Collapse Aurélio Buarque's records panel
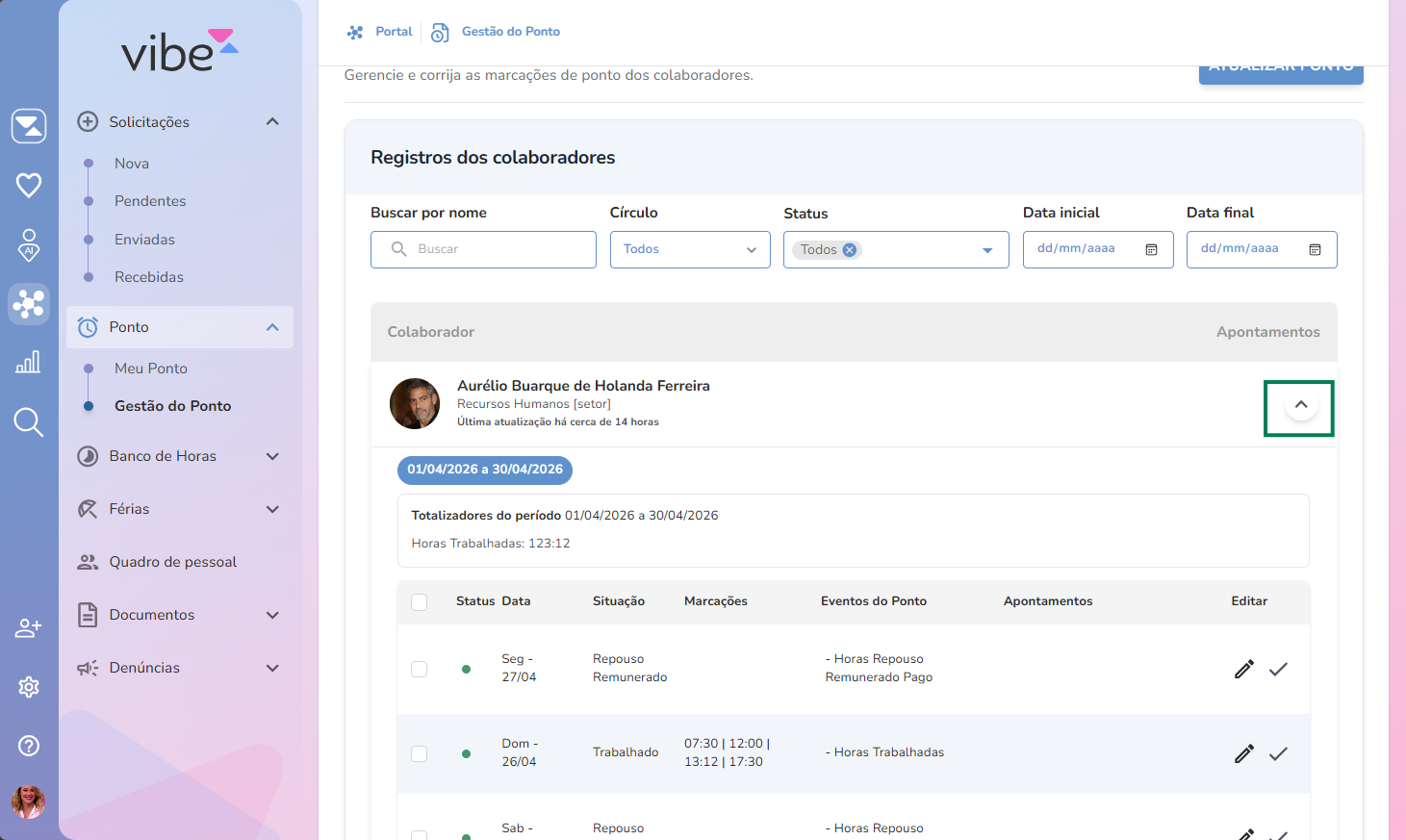This screenshot has height=840, width=1406. 1300,405
